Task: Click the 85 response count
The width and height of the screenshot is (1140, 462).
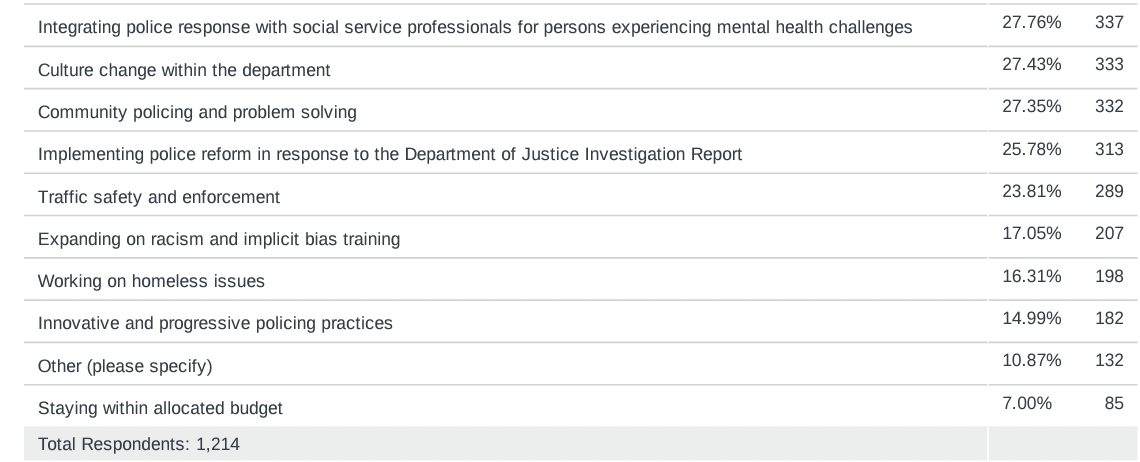Action: pos(1113,402)
